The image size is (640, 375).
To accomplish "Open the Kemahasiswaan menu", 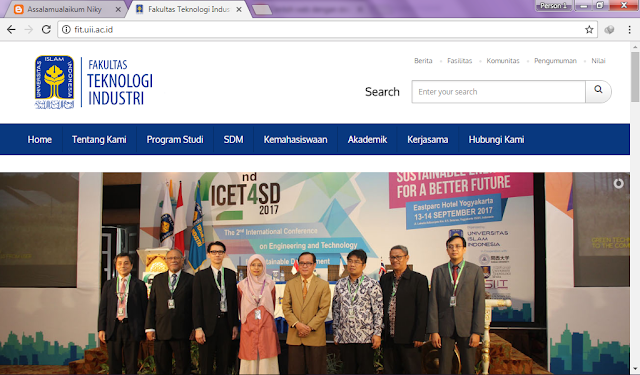I will [296, 140].
